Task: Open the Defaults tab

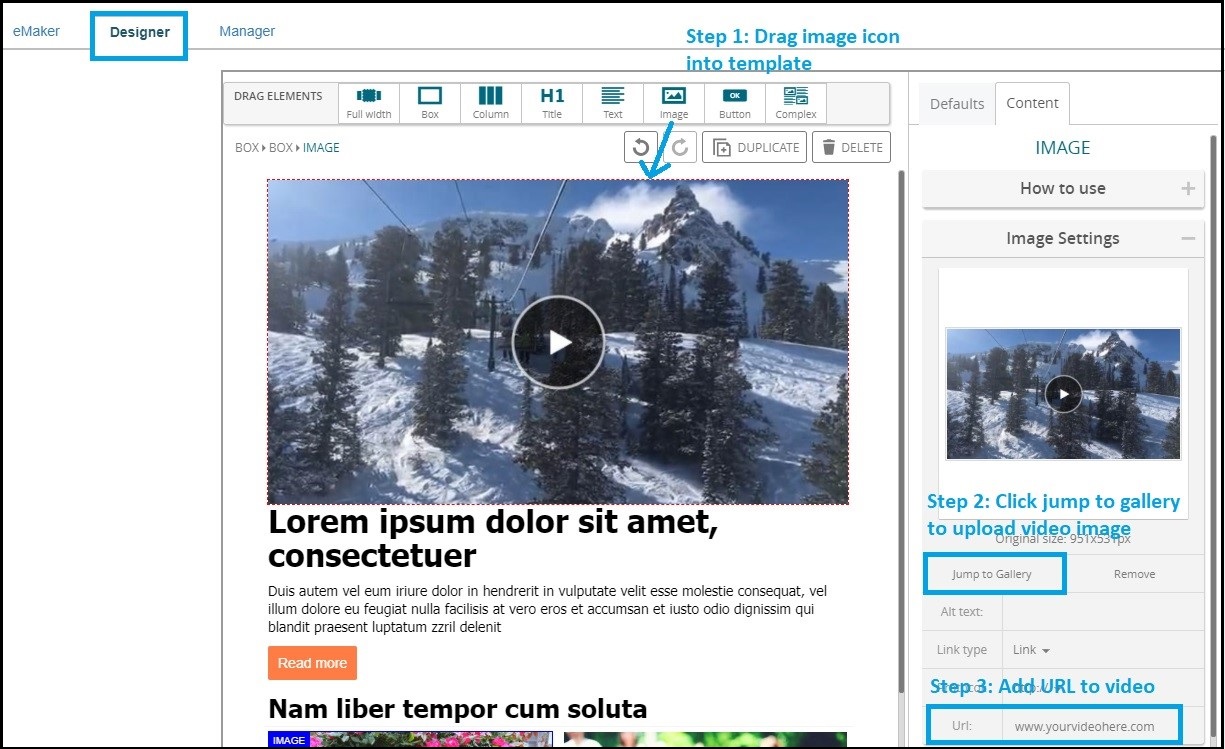Action: [957, 104]
